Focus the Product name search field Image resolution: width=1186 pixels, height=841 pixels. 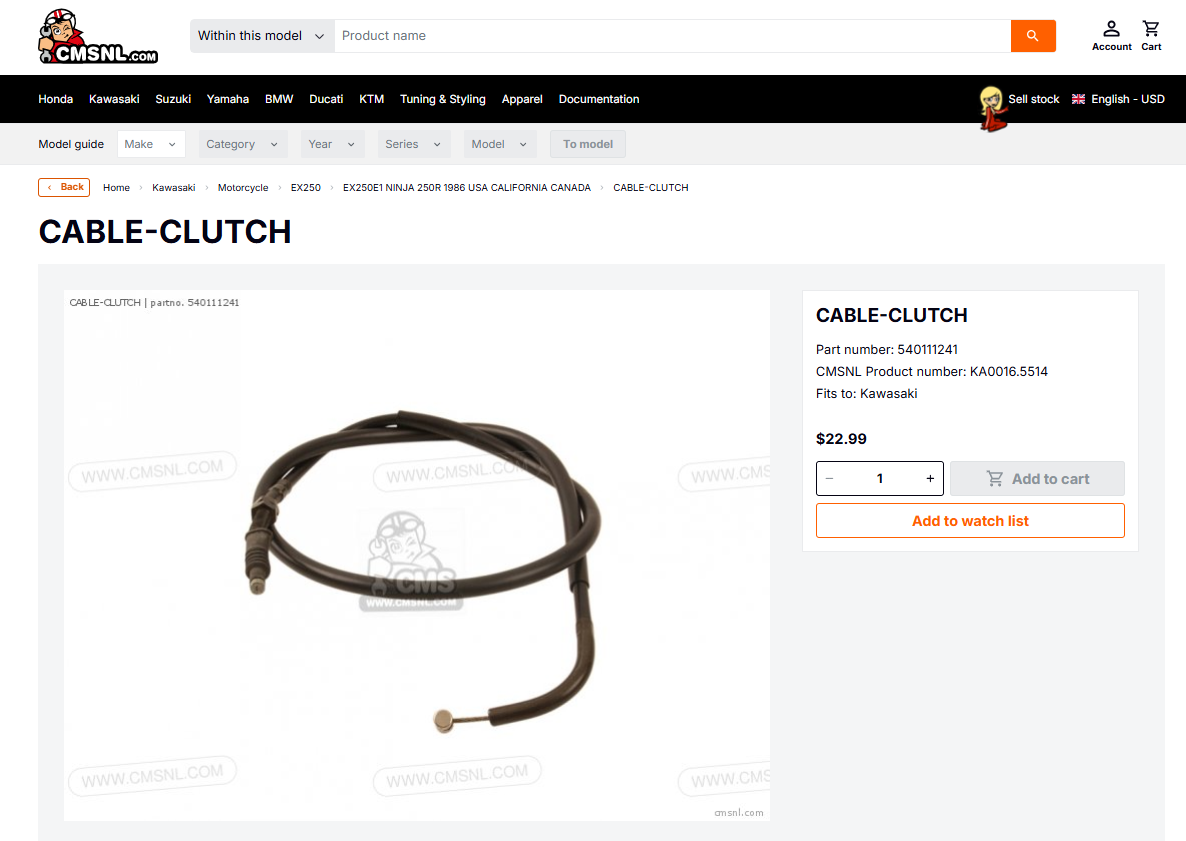tap(672, 36)
